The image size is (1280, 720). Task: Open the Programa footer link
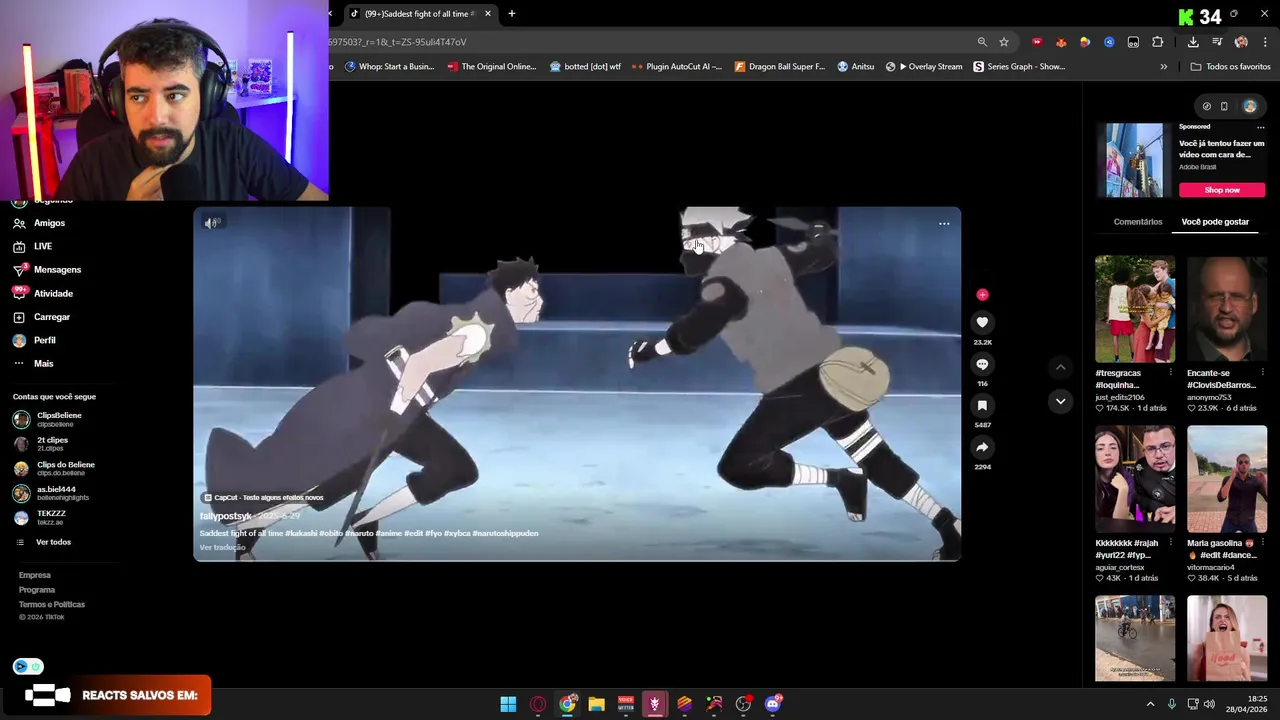click(x=37, y=590)
